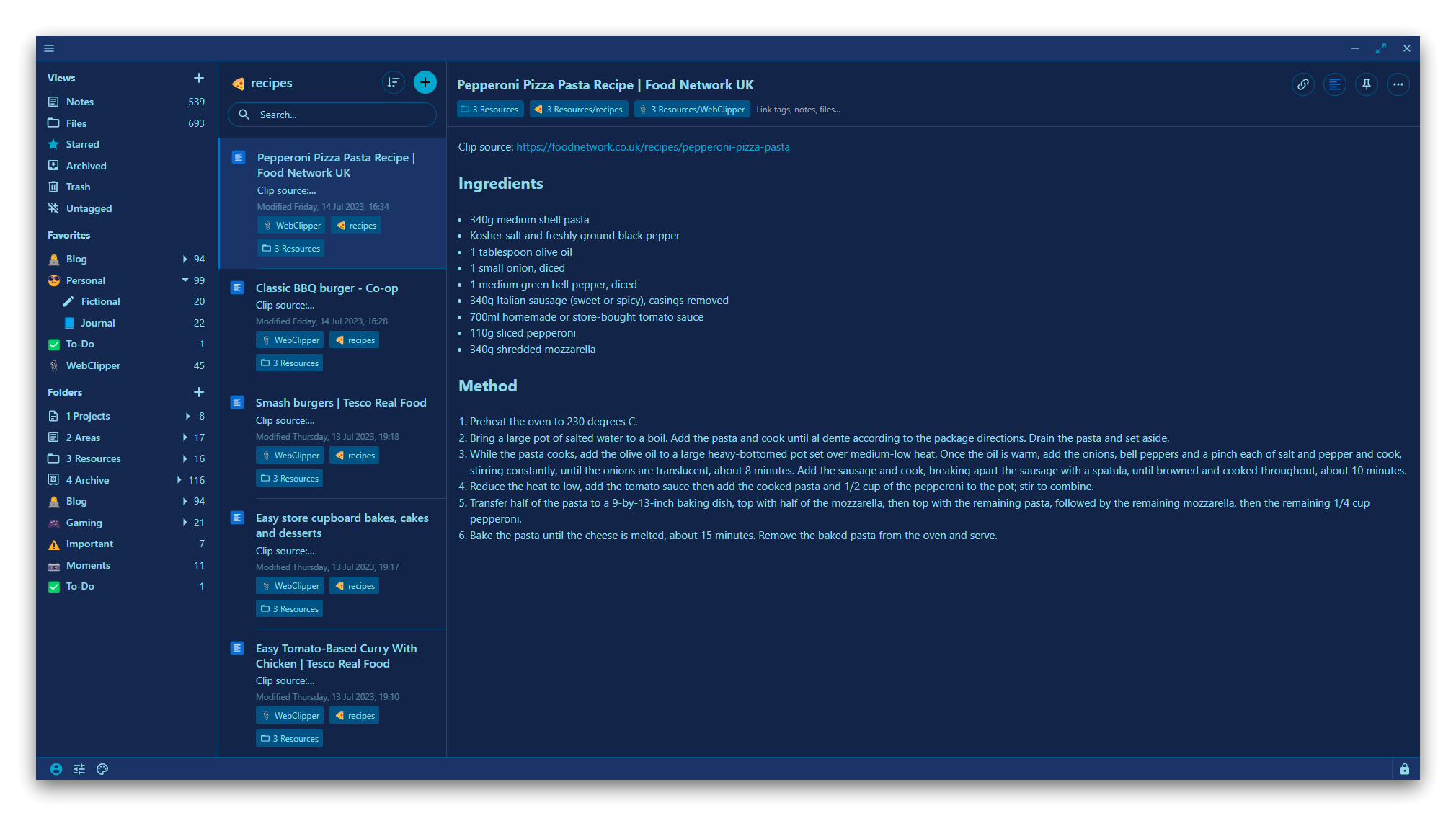Click the link icon in note toolbar
The height and width of the screenshot is (816, 1456).
[x=1302, y=84]
